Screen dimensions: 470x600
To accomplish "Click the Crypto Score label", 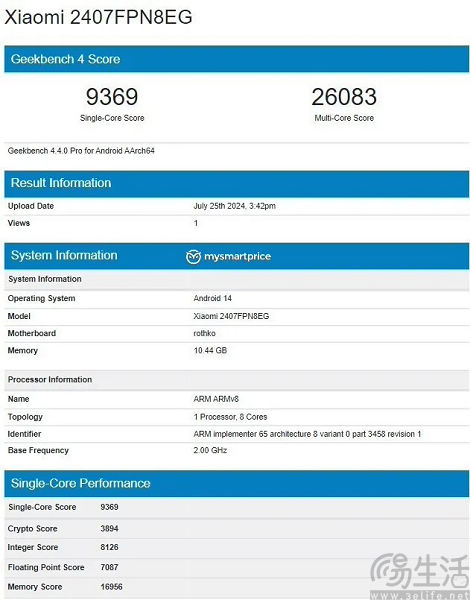I will [x=33, y=529].
